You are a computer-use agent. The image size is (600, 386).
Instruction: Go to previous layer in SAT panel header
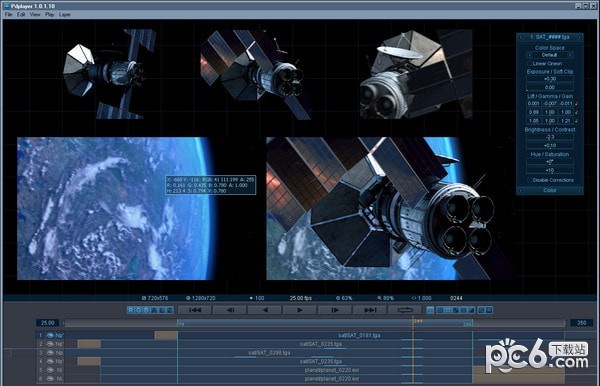point(521,37)
